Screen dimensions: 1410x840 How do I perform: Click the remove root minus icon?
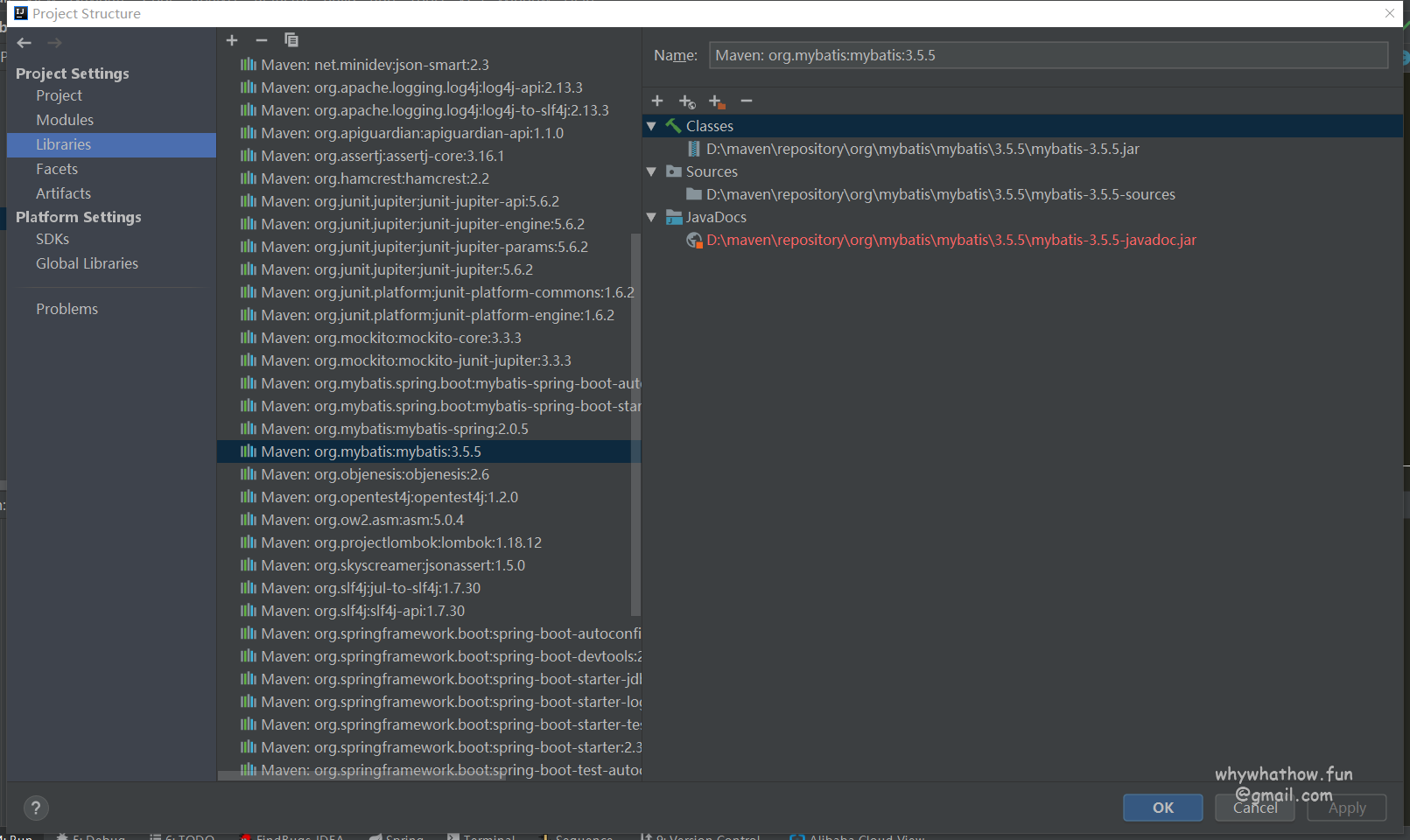(x=747, y=101)
